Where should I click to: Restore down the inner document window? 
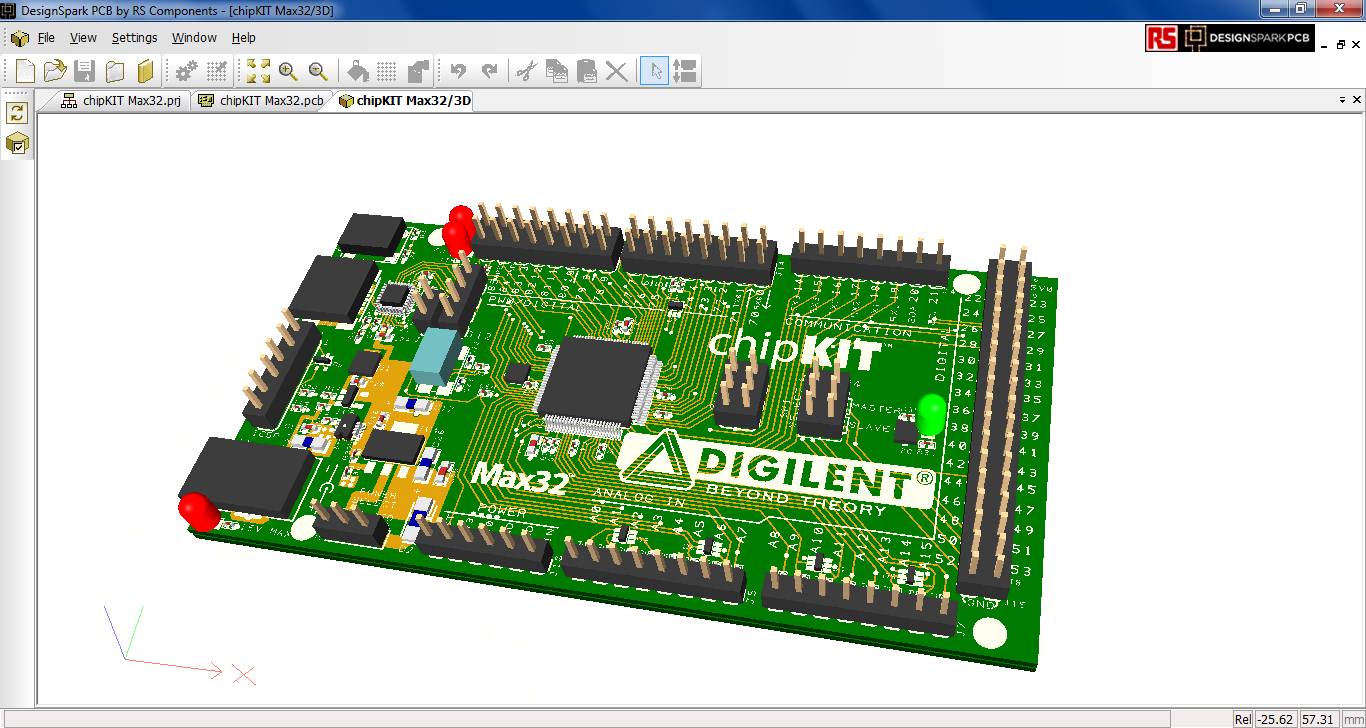1341,45
